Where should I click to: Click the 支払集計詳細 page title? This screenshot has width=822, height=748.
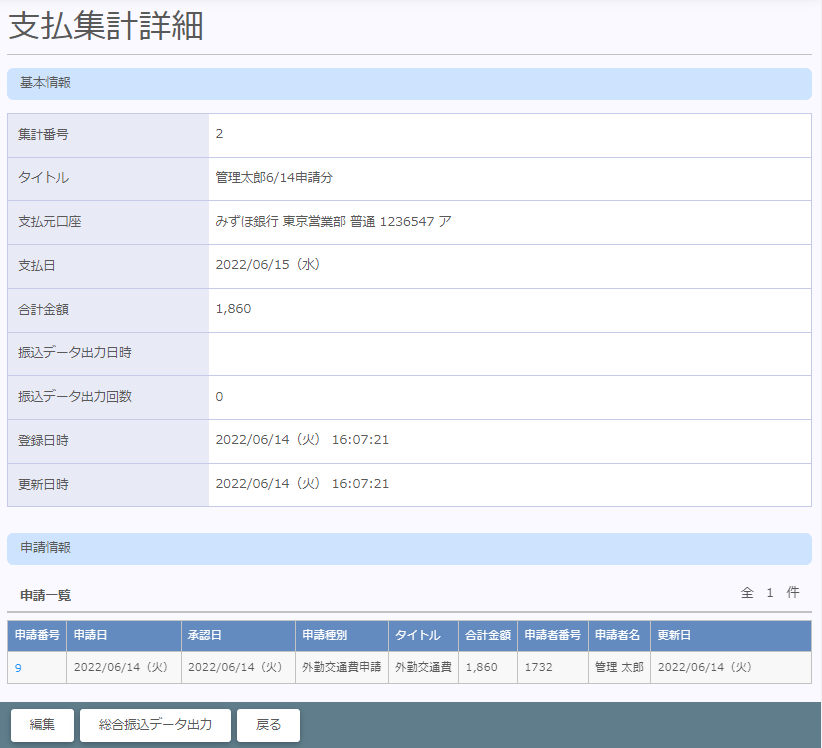106,27
